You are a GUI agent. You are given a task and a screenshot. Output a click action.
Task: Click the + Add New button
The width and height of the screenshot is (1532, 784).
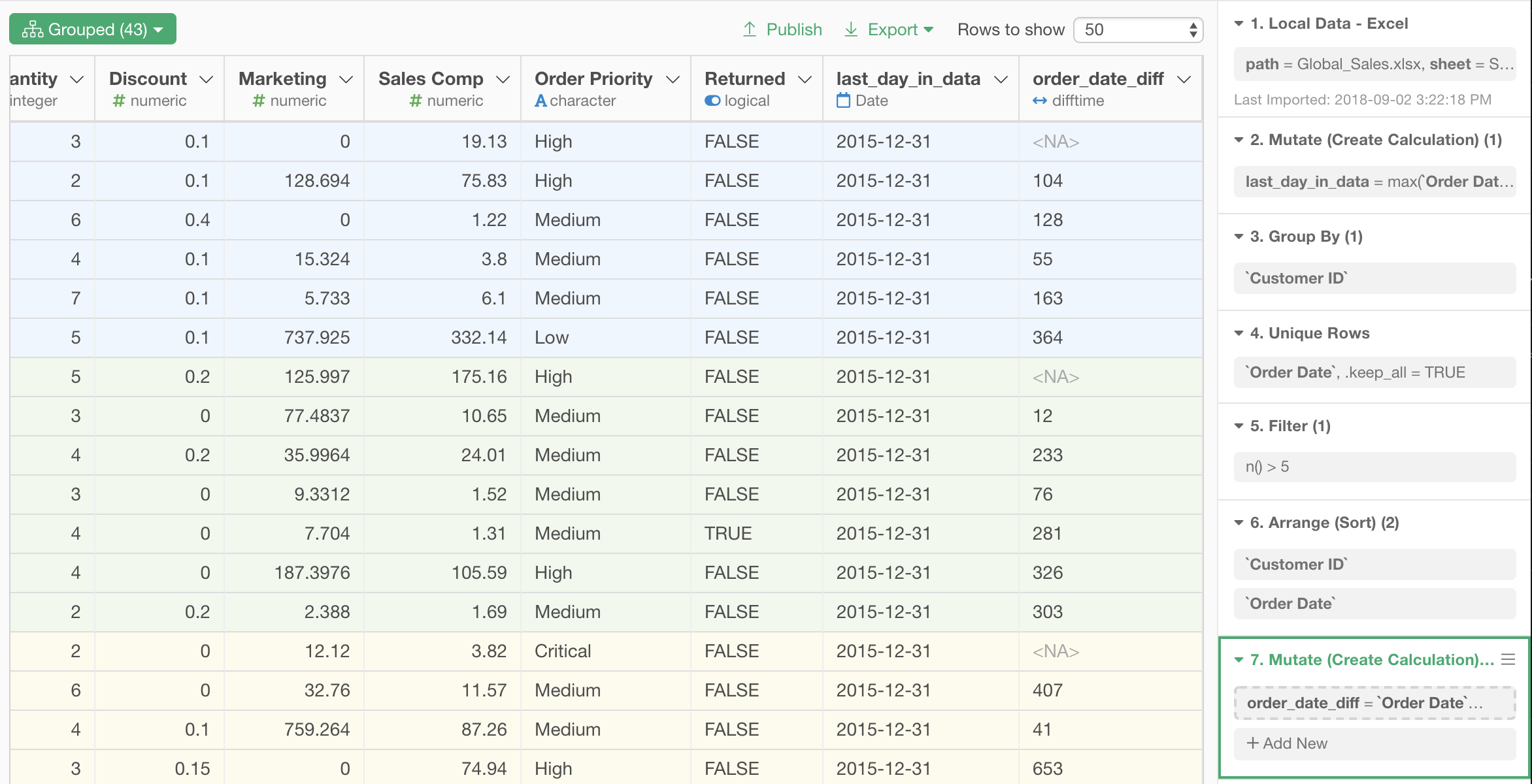[1374, 743]
